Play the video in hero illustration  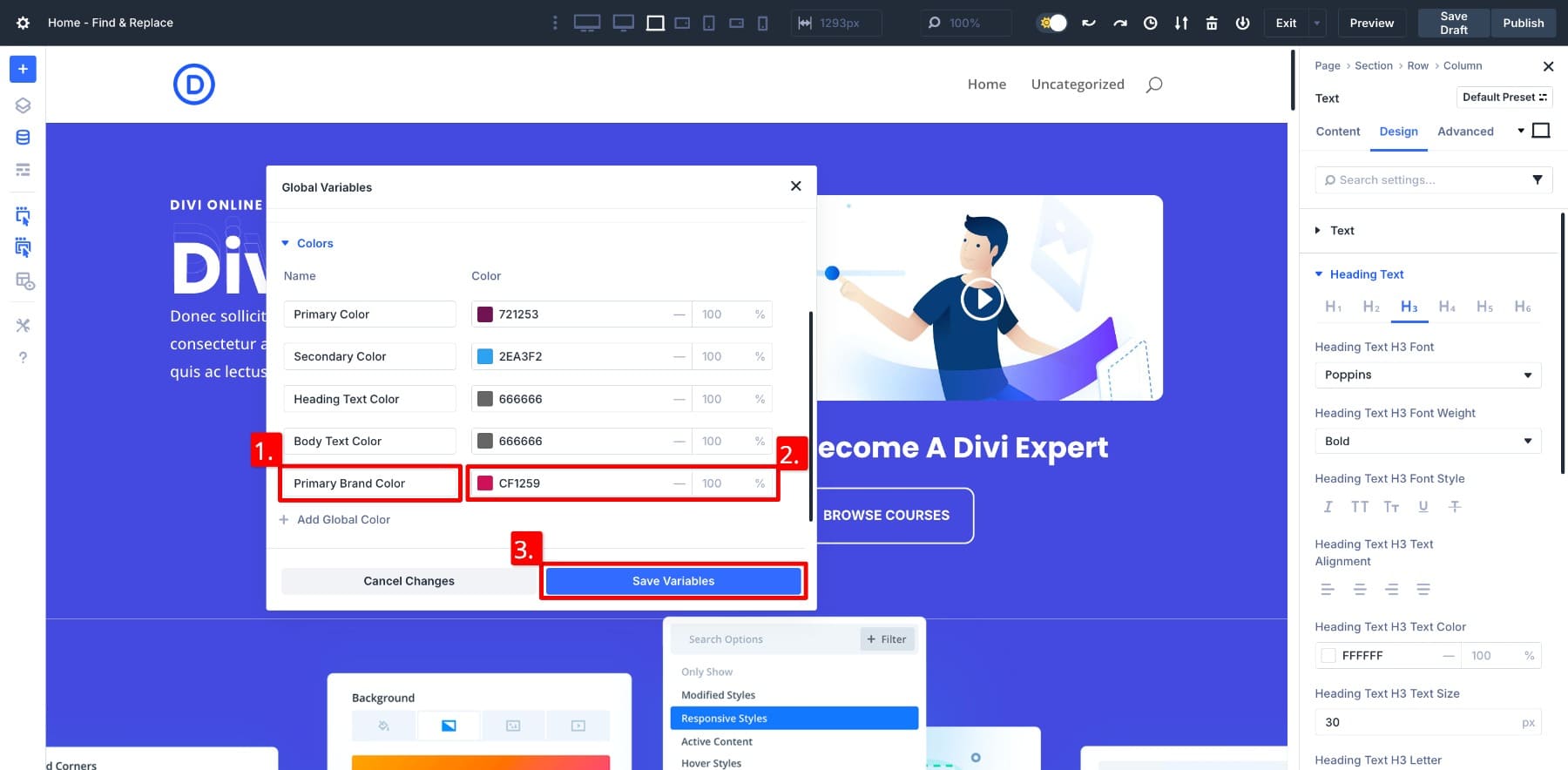pos(982,299)
